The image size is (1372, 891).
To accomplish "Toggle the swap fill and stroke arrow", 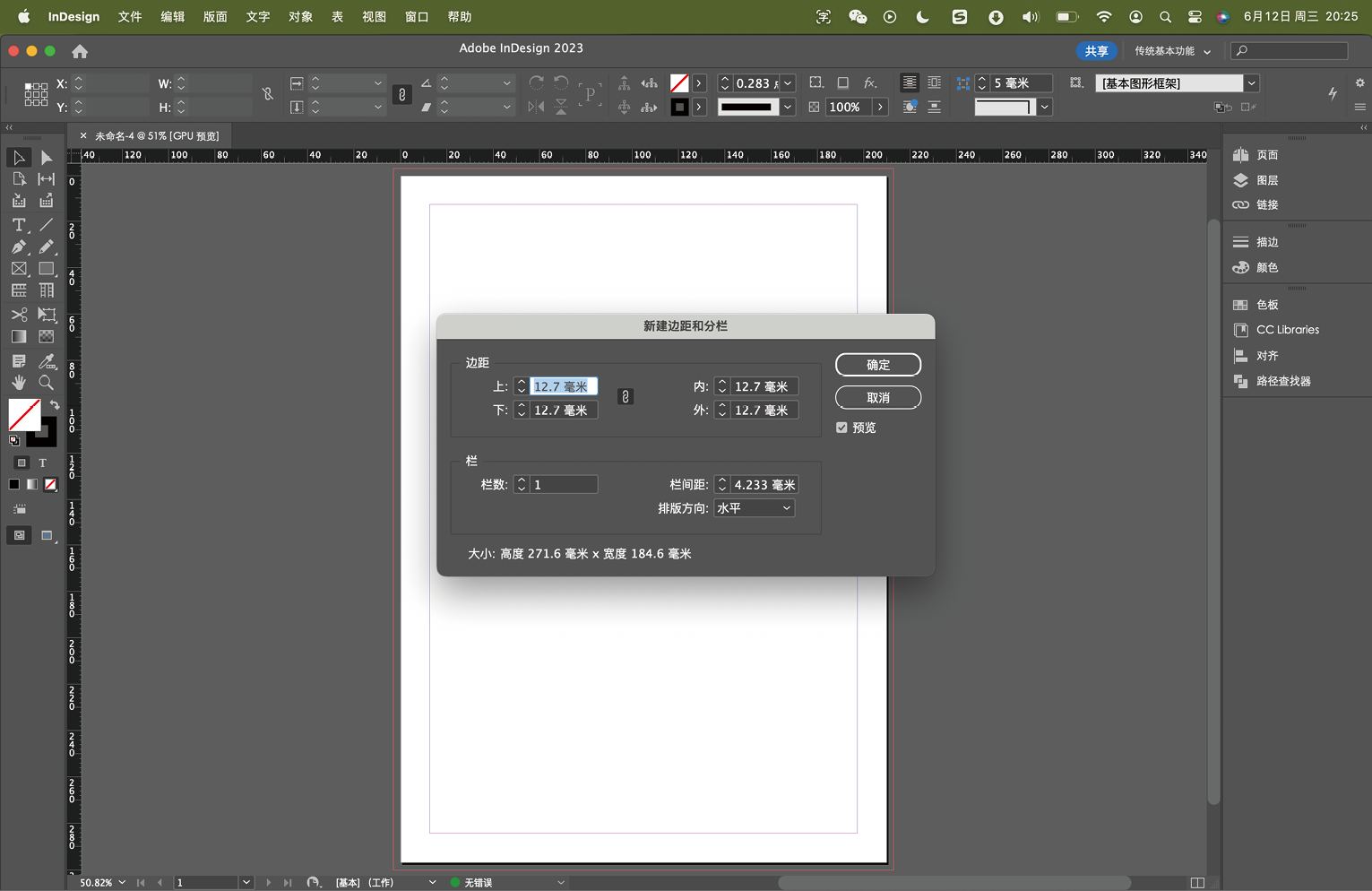I will (x=55, y=405).
